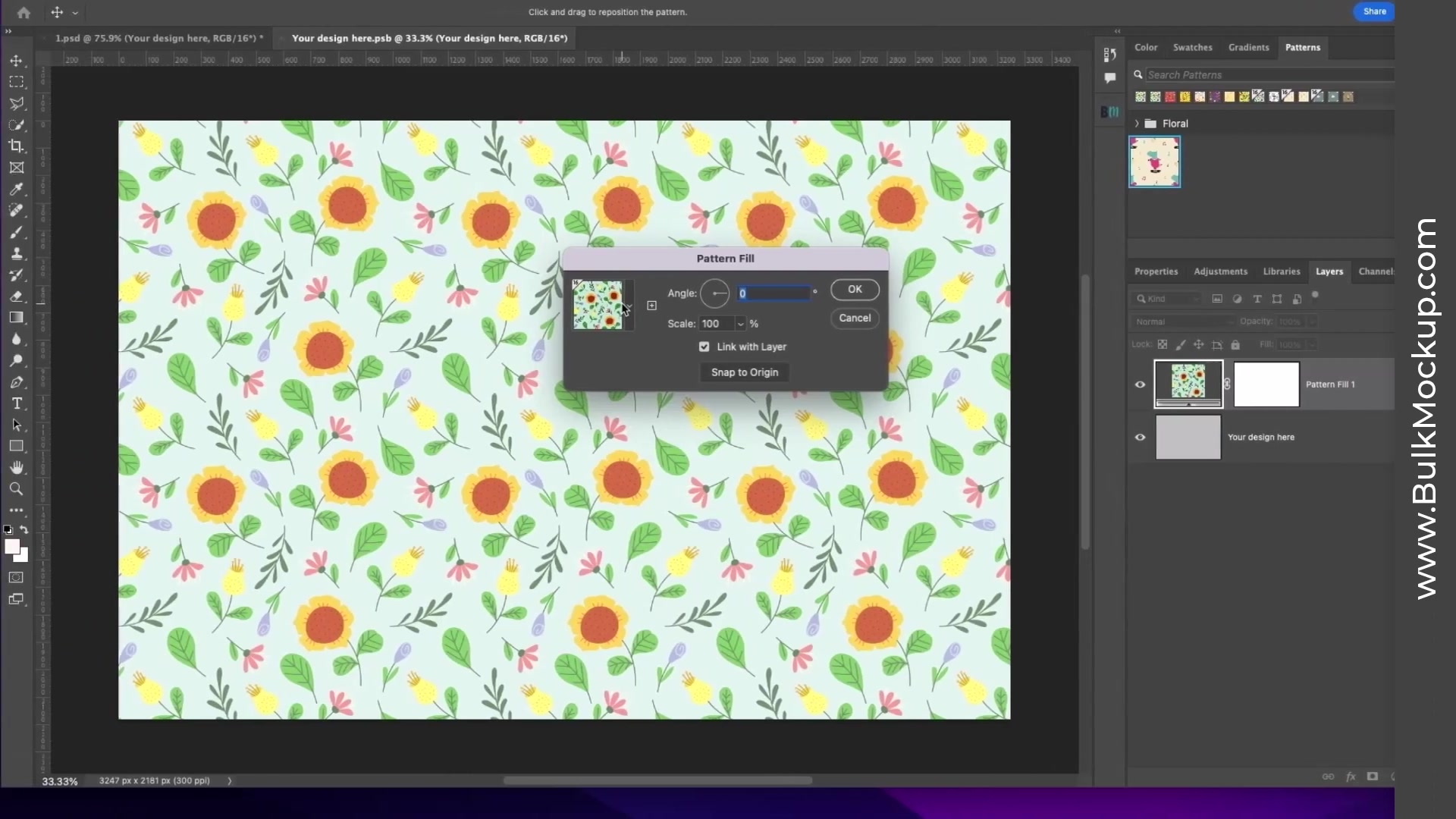
Task: Activate the Hand tool
Action: 17,467
